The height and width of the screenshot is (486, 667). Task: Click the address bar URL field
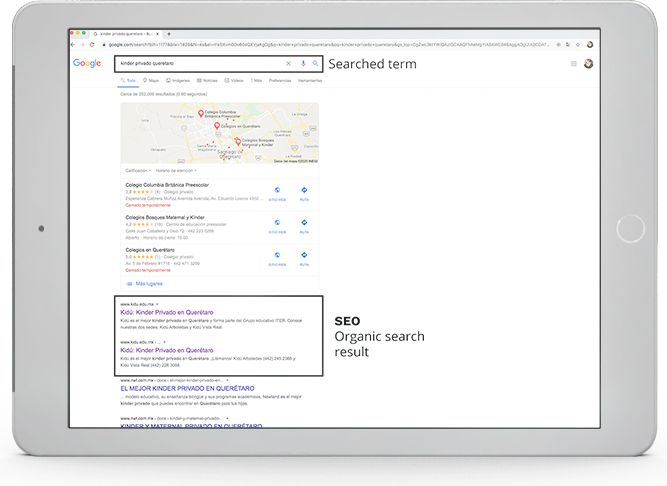point(328,45)
